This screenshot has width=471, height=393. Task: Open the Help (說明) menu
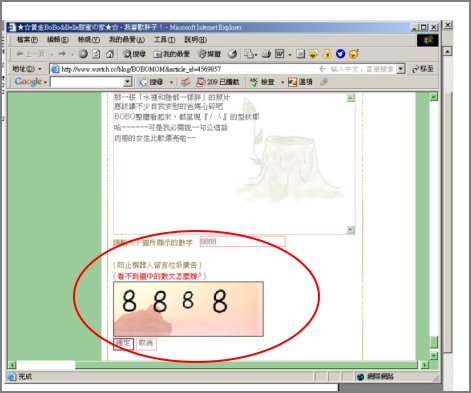pyautogui.click(x=195, y=40)
